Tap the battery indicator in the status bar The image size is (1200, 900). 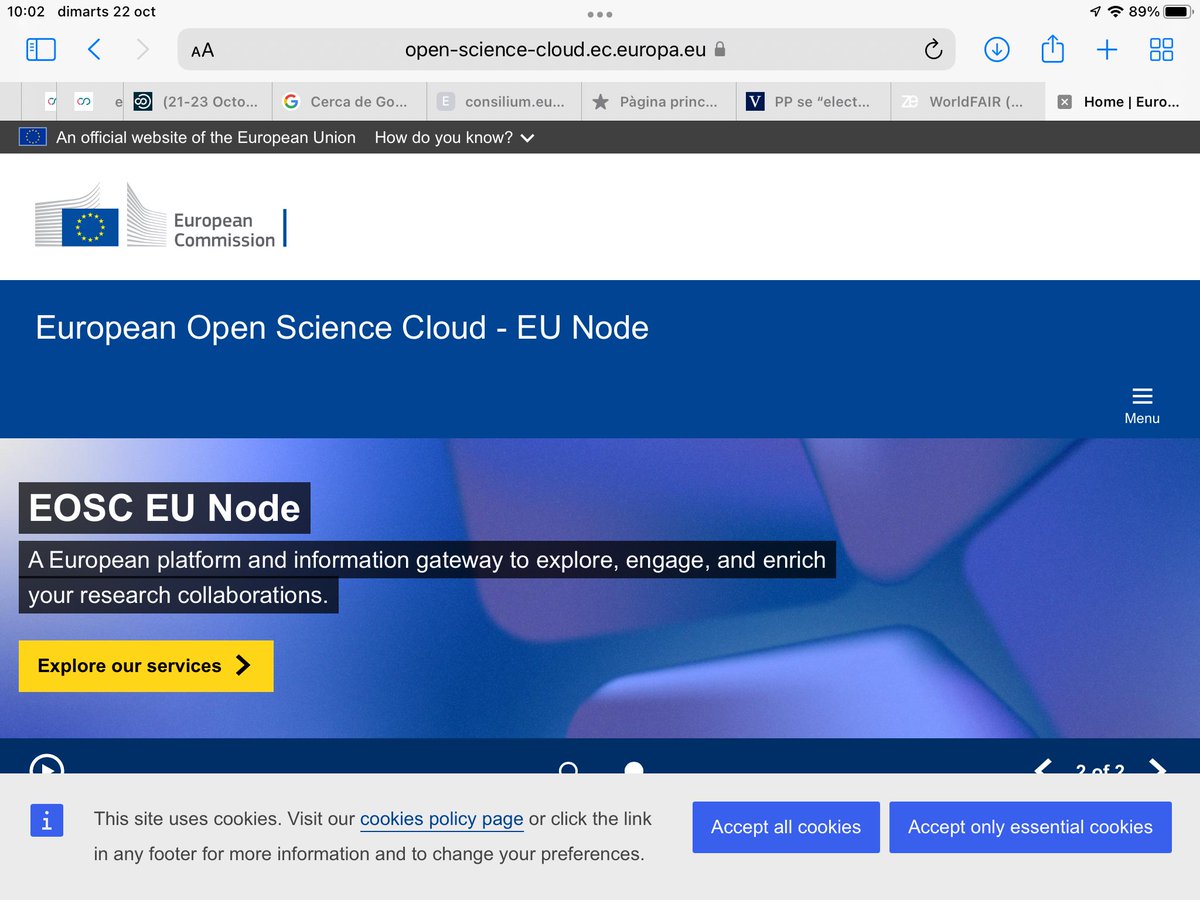coord(1178,12)
